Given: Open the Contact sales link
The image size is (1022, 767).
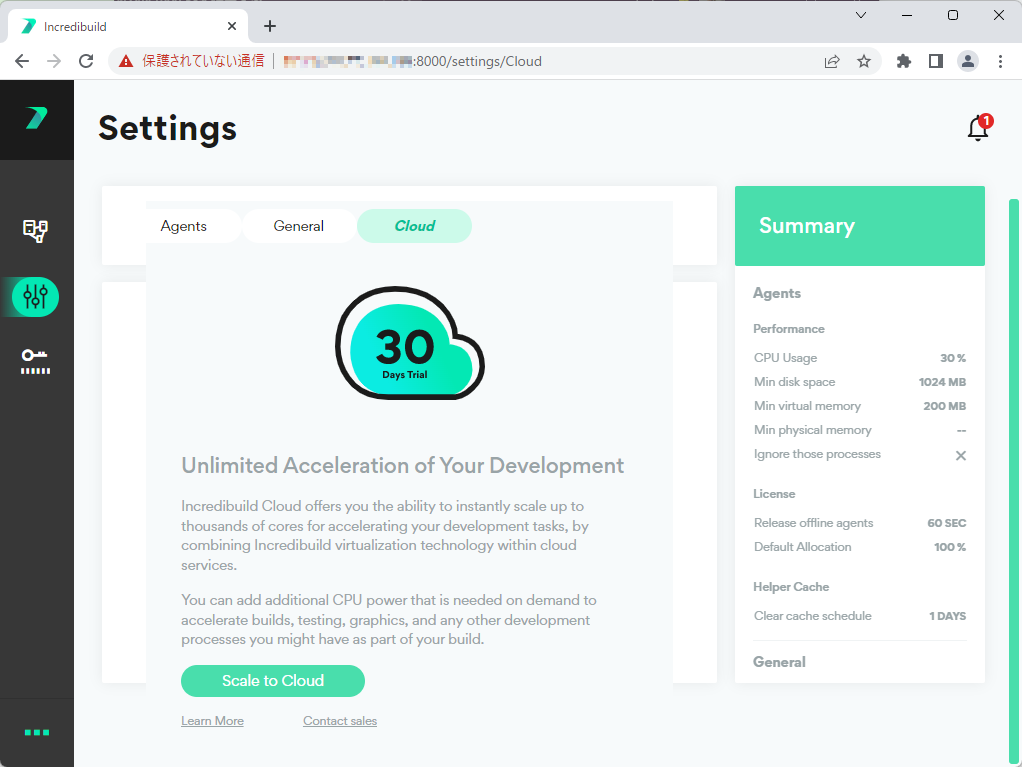Looking at the screenshot, I should tap(339, 720).
